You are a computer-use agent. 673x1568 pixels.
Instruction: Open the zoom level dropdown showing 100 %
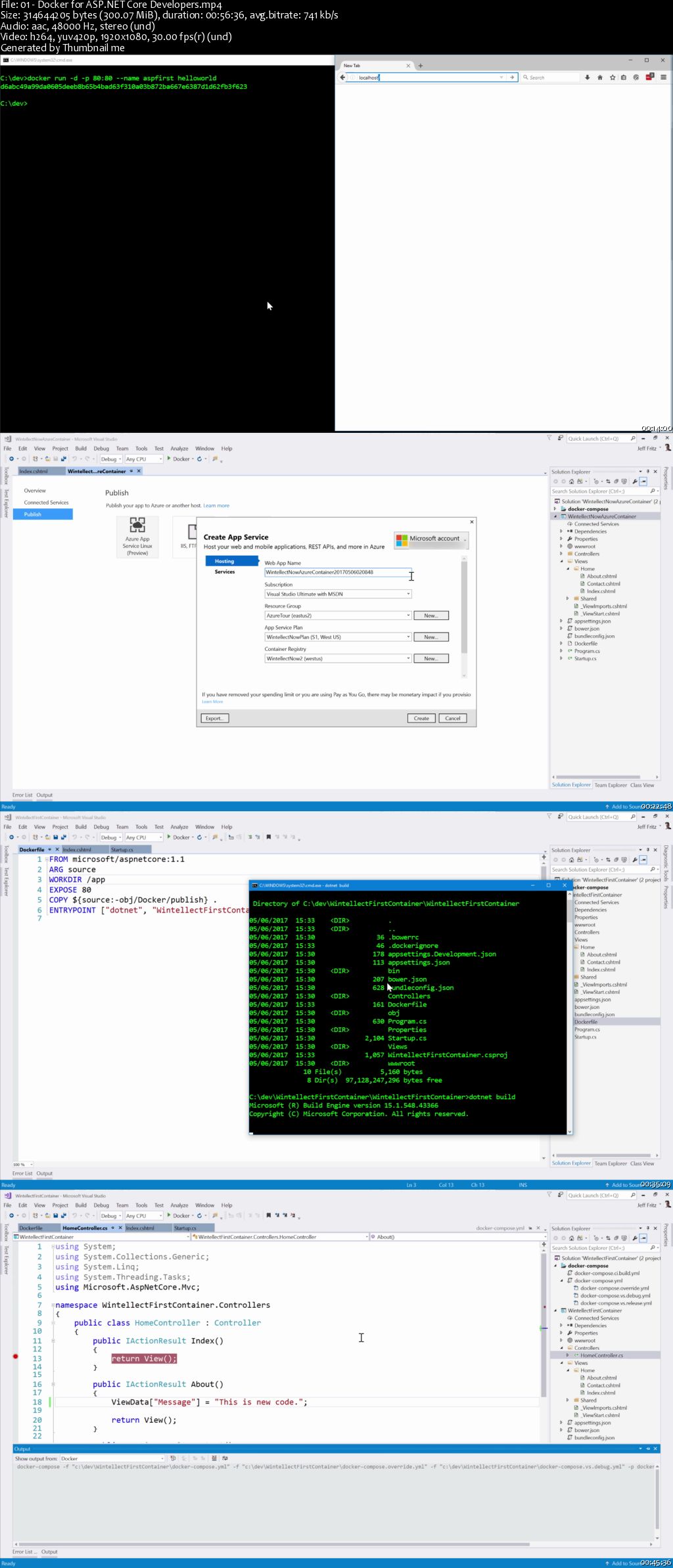[22, 1165]
